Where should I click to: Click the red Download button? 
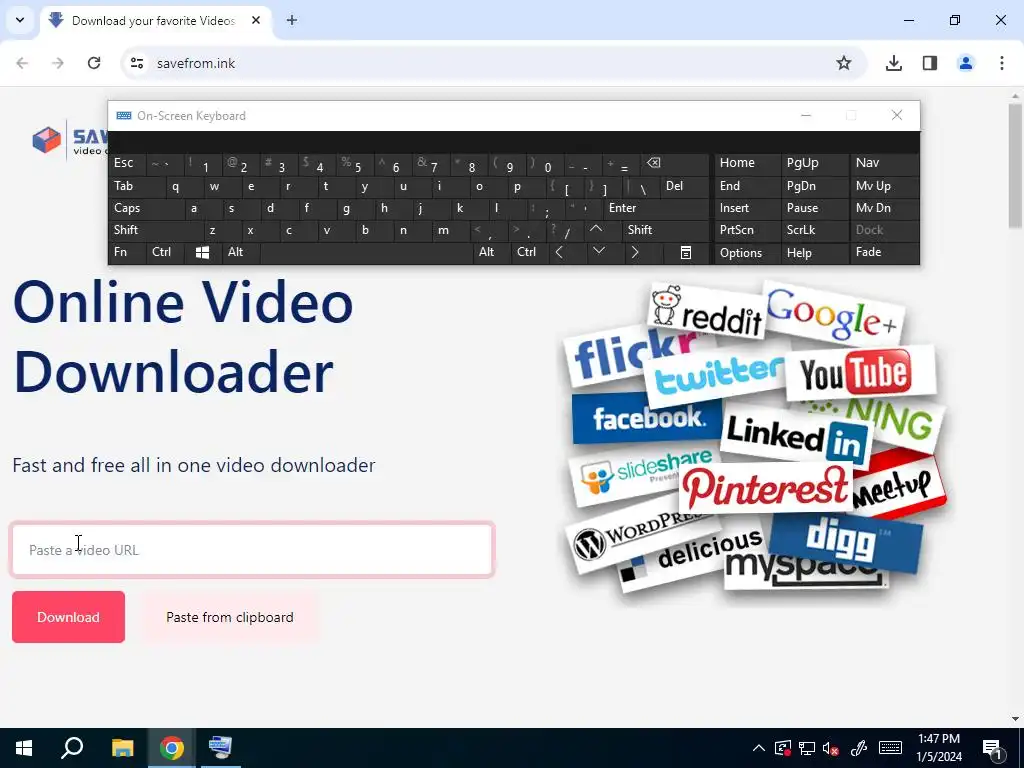[69, 617]
